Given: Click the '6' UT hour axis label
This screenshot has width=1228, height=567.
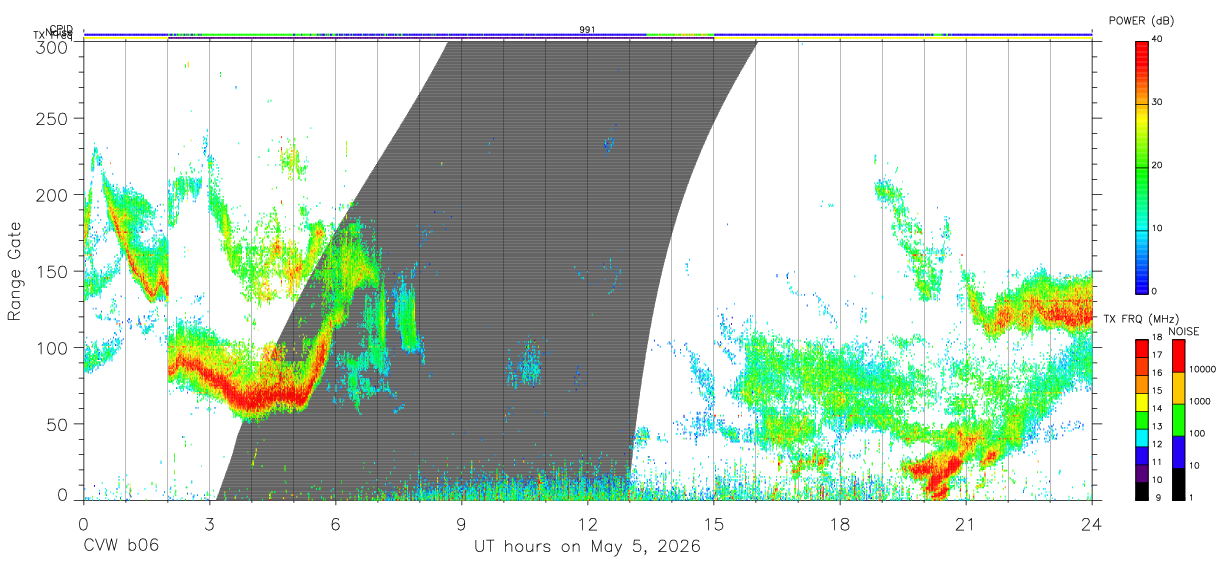Looking at the screenshot, I should click(335, 524).
